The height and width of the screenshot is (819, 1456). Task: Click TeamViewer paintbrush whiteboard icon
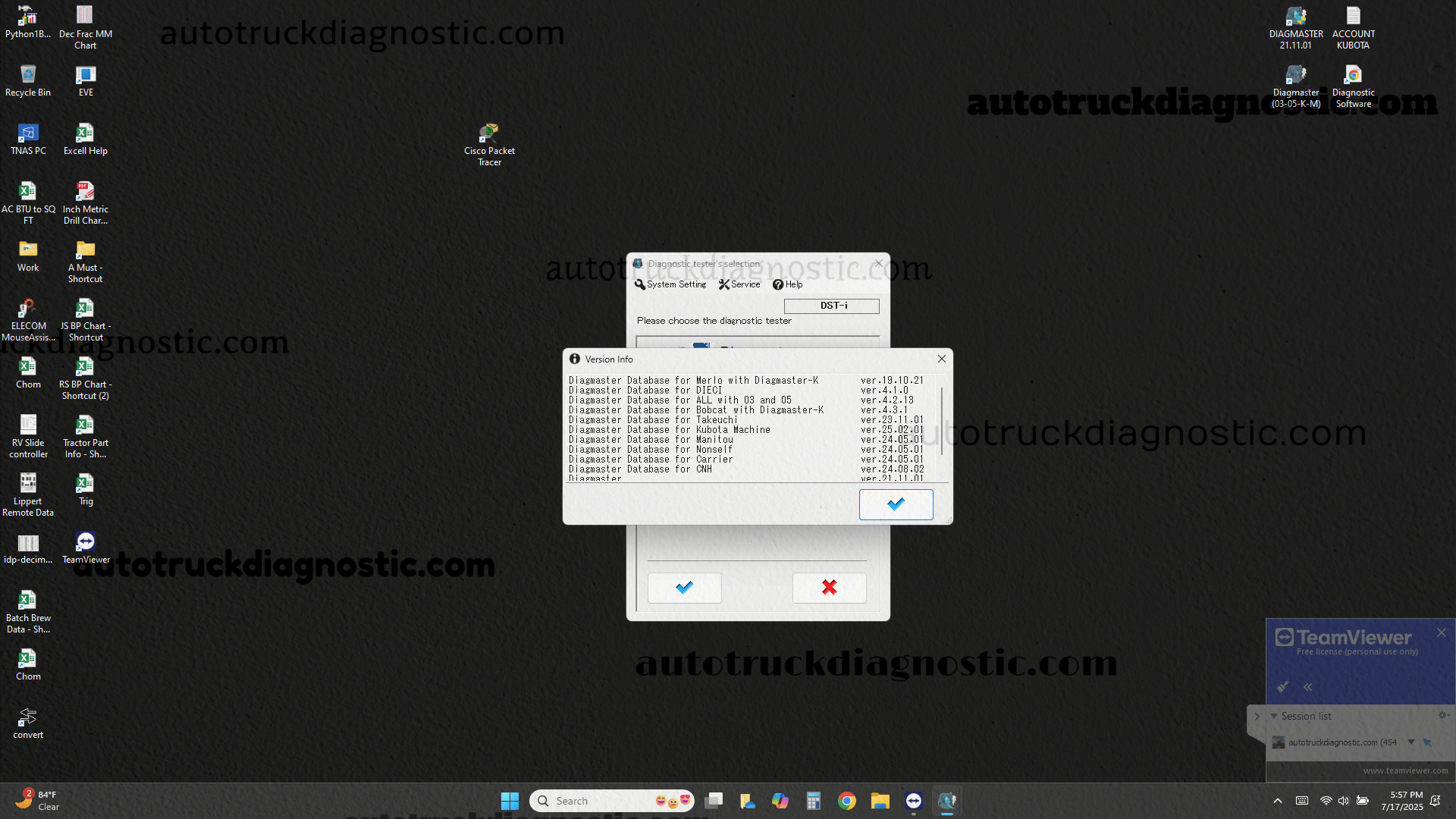(x=1282, y=687)
